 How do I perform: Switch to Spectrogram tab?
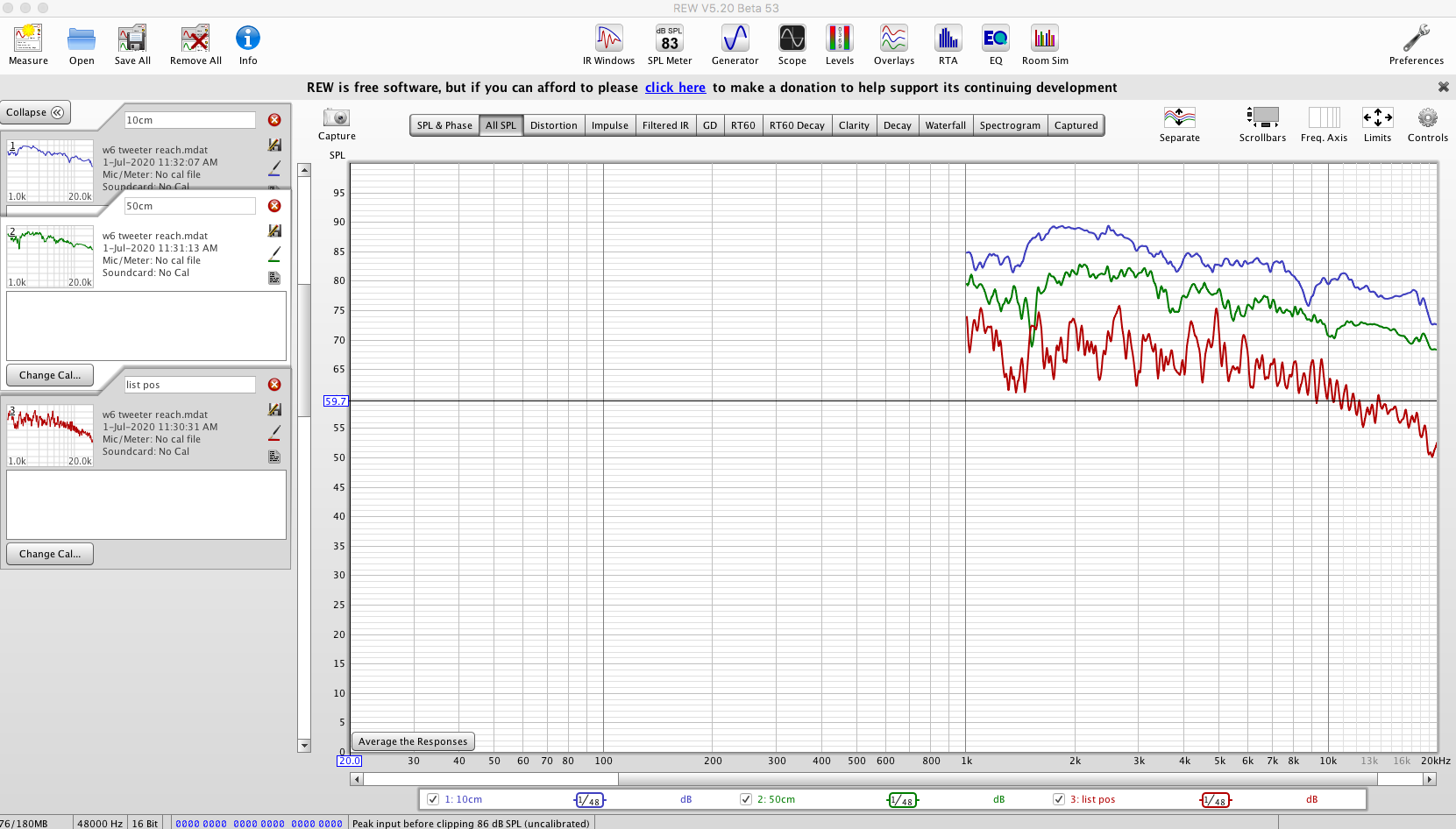click(x=1010, y=125)
